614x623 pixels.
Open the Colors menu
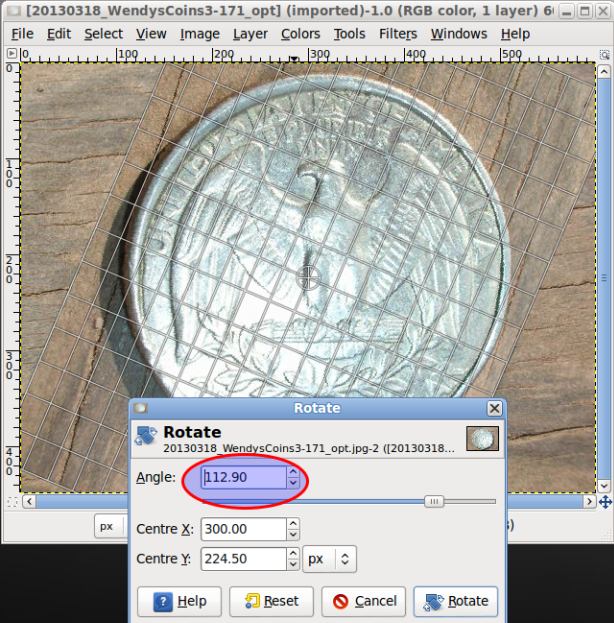(300, 34)
